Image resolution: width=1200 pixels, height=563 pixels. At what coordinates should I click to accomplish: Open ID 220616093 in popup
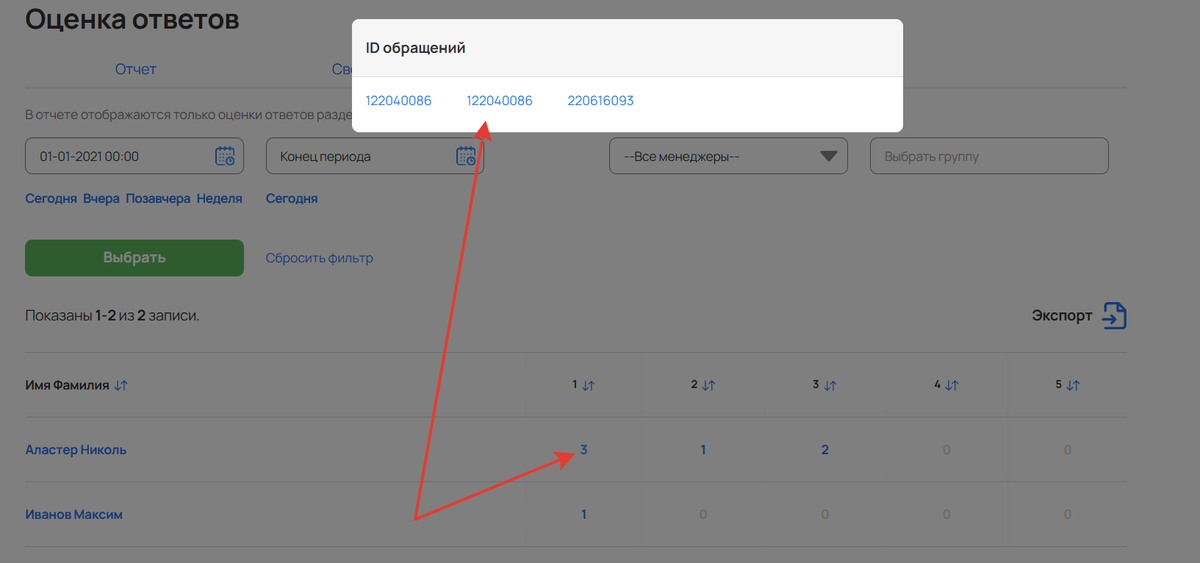tap(601, 101)
